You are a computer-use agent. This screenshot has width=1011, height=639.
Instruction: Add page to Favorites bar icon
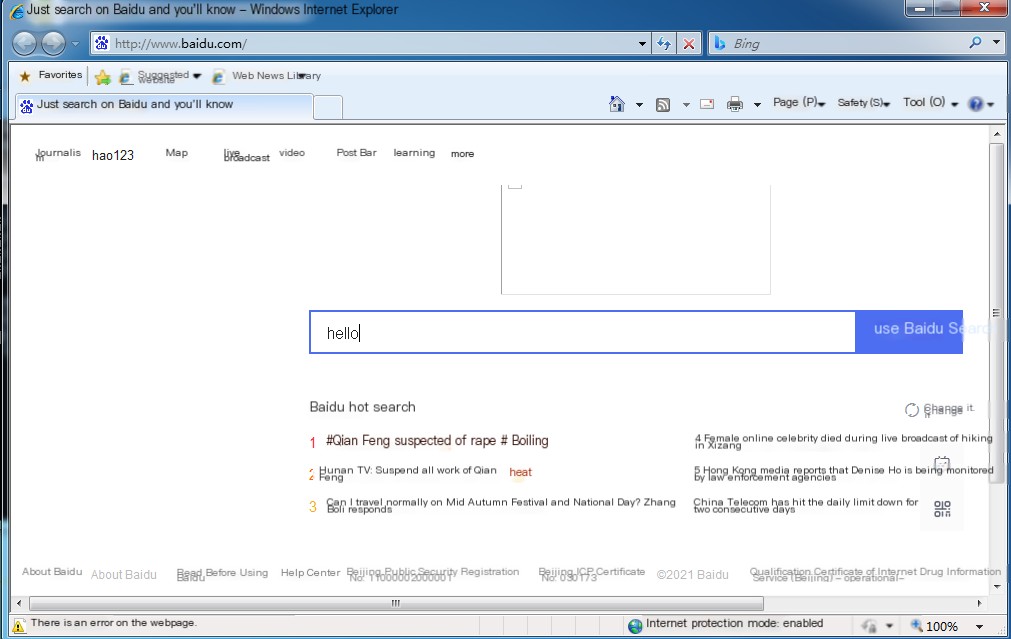click(x=103, y=77)
